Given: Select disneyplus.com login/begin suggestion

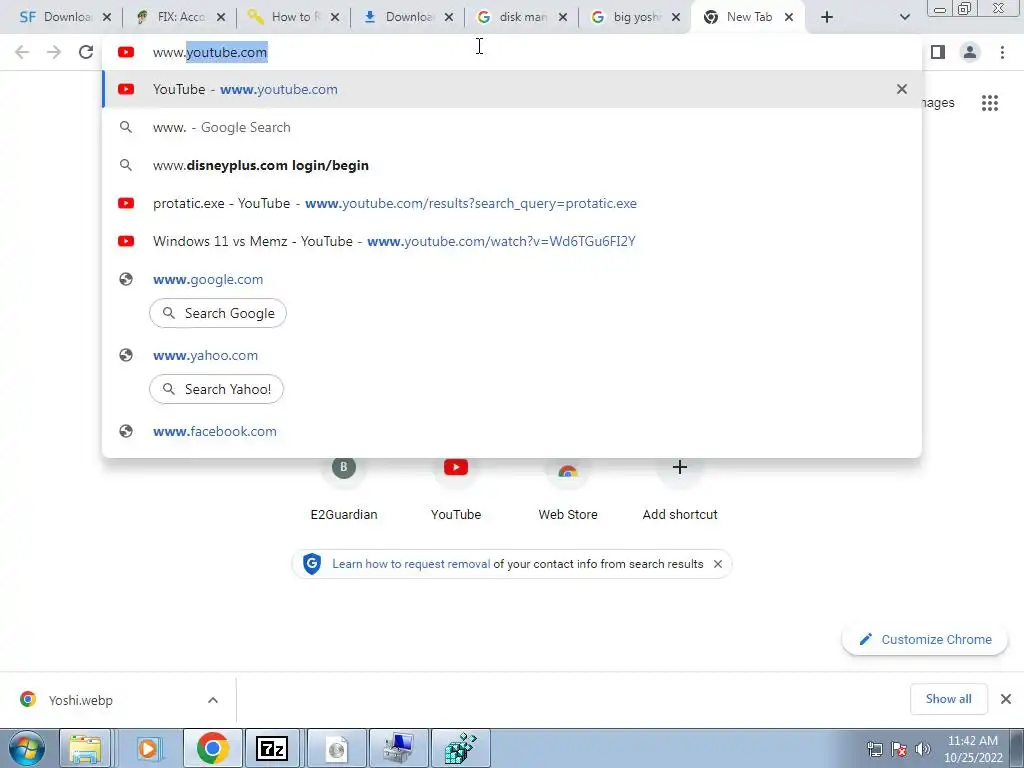Looking at the screenshot, I should 512,165.
